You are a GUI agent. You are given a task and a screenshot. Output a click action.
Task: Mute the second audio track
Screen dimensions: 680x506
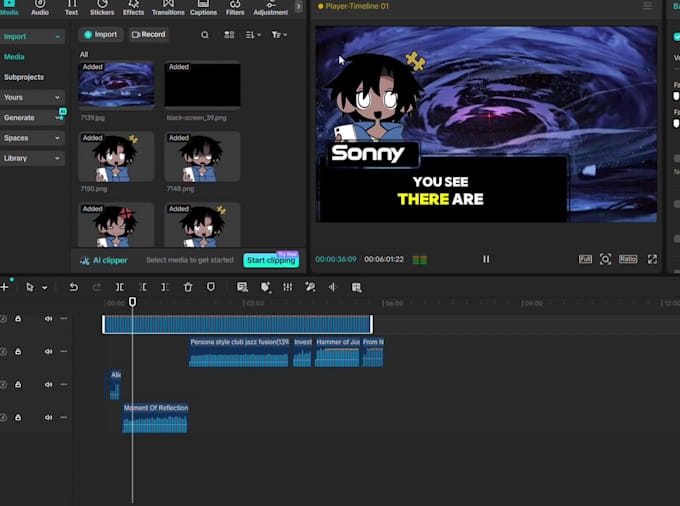click(x=48, y=352)
